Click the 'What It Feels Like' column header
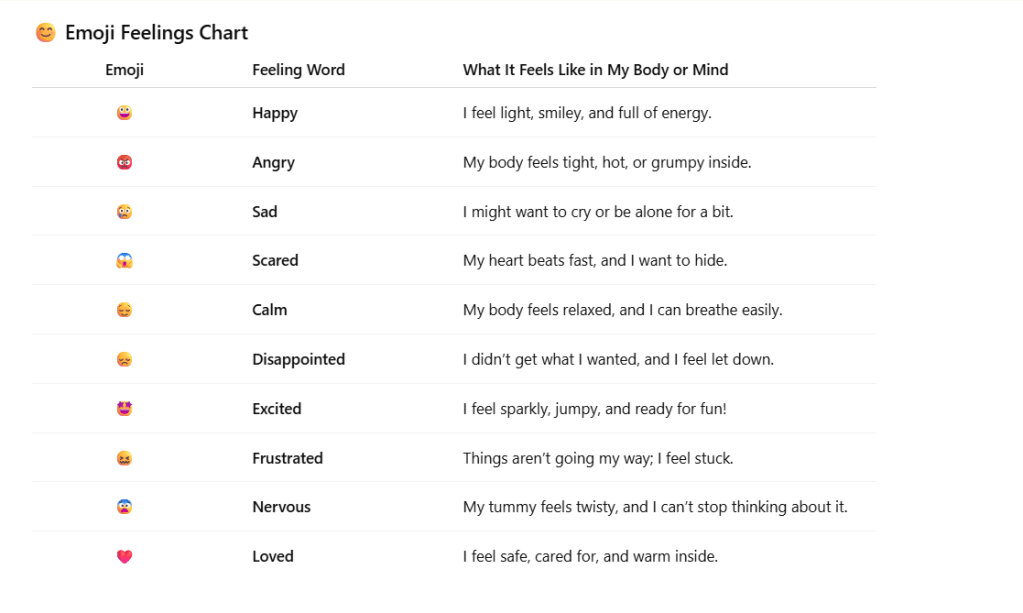 point(595,70)
